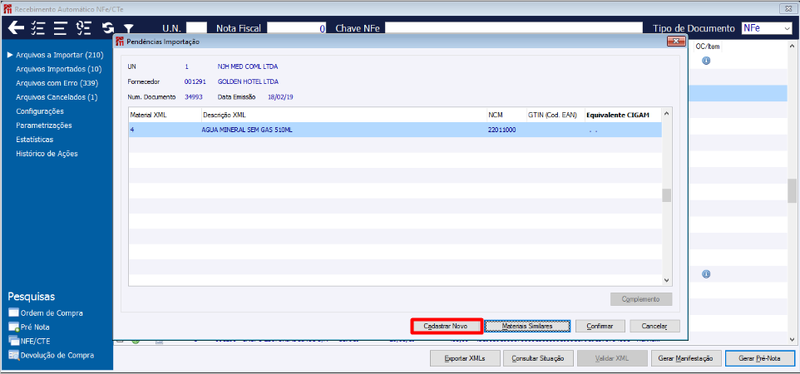Viewport: 800px width, 374px height.
Task: Click the back arrow icon in toolbar
Action: (16, 28)
